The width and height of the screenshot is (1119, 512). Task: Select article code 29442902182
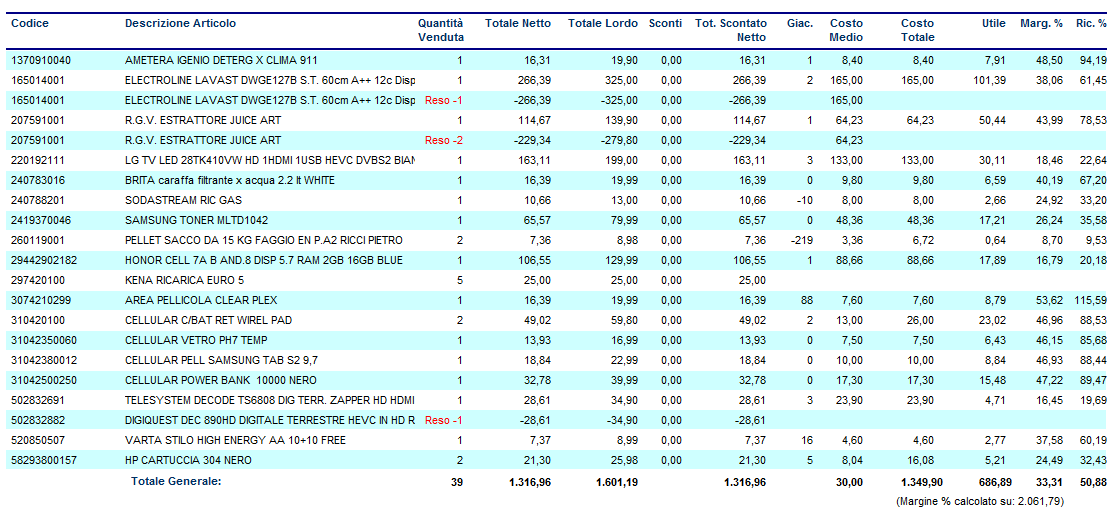tap(44, 260)
